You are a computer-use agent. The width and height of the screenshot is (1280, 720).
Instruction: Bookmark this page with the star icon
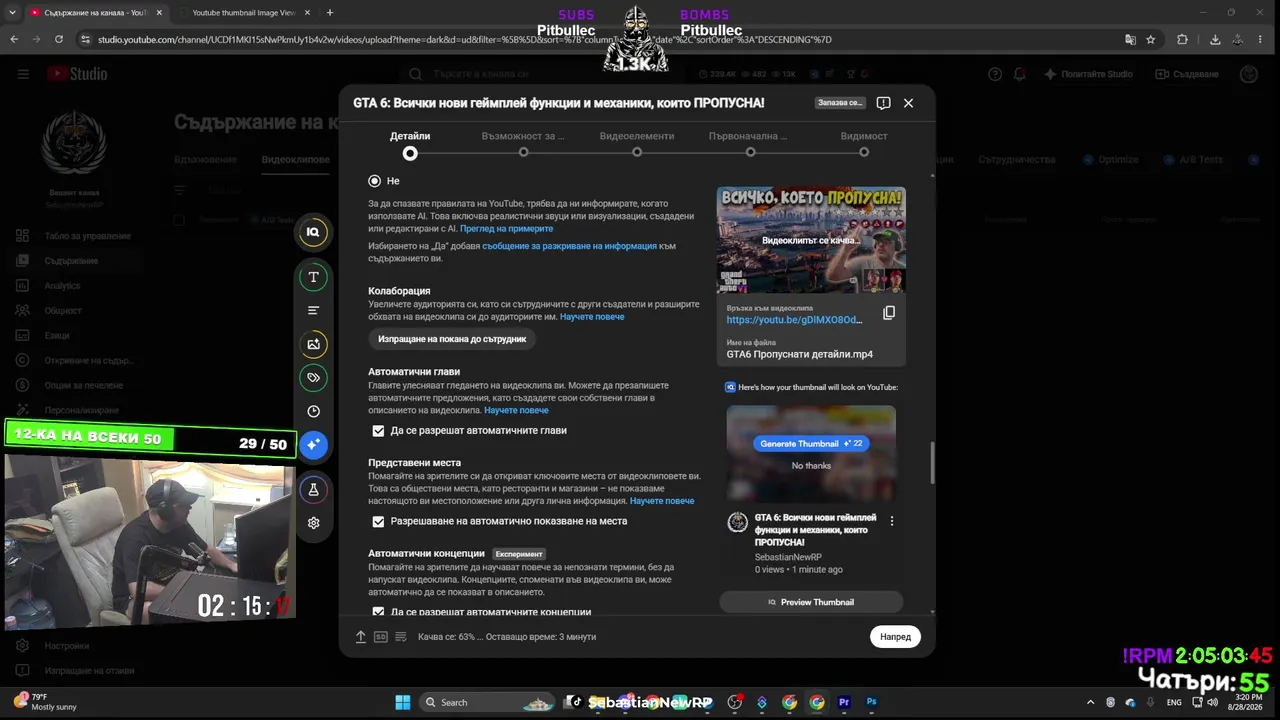pos(1151,39)
